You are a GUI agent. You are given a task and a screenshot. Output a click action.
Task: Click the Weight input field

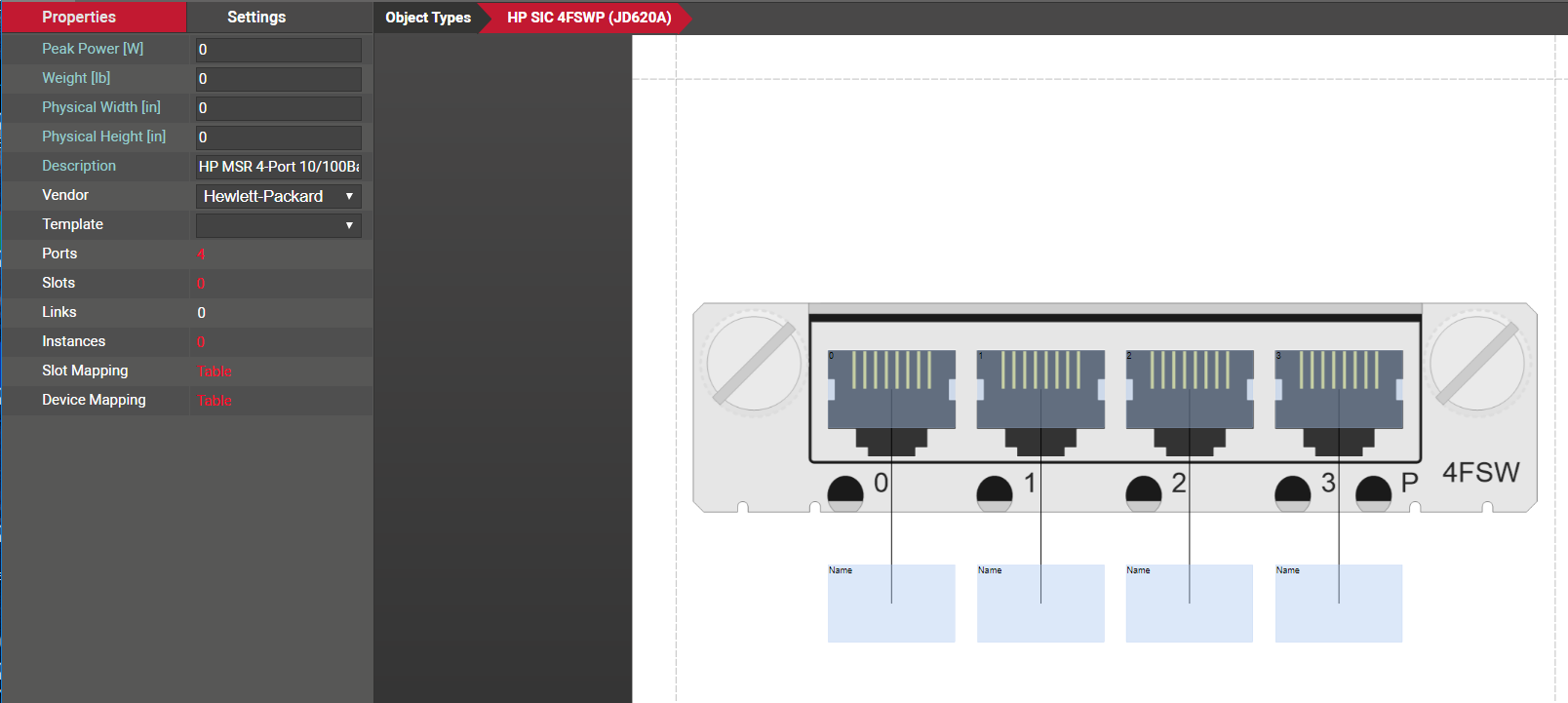pyautogui.click(x=279, y=79)
